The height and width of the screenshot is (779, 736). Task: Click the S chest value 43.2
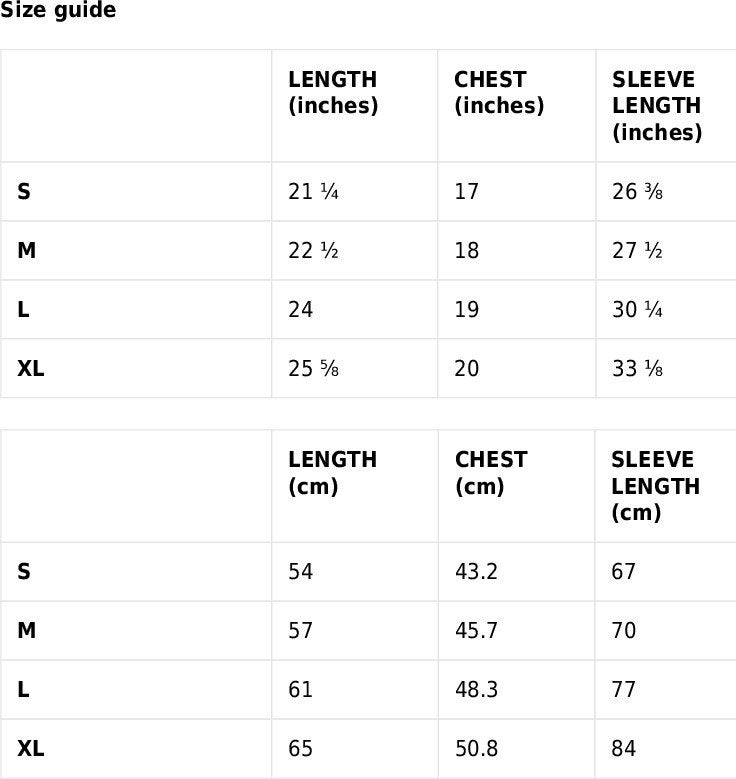point(476,571)
